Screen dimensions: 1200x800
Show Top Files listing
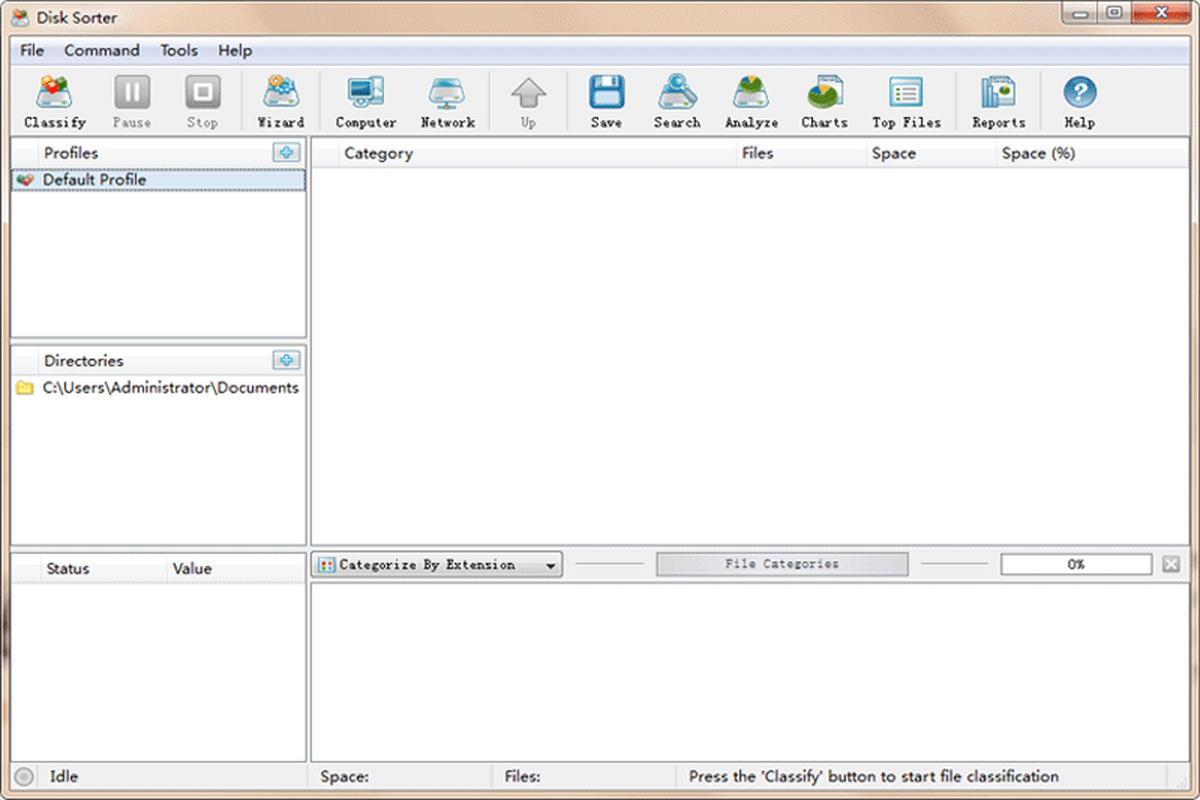(x=906, y=100)
